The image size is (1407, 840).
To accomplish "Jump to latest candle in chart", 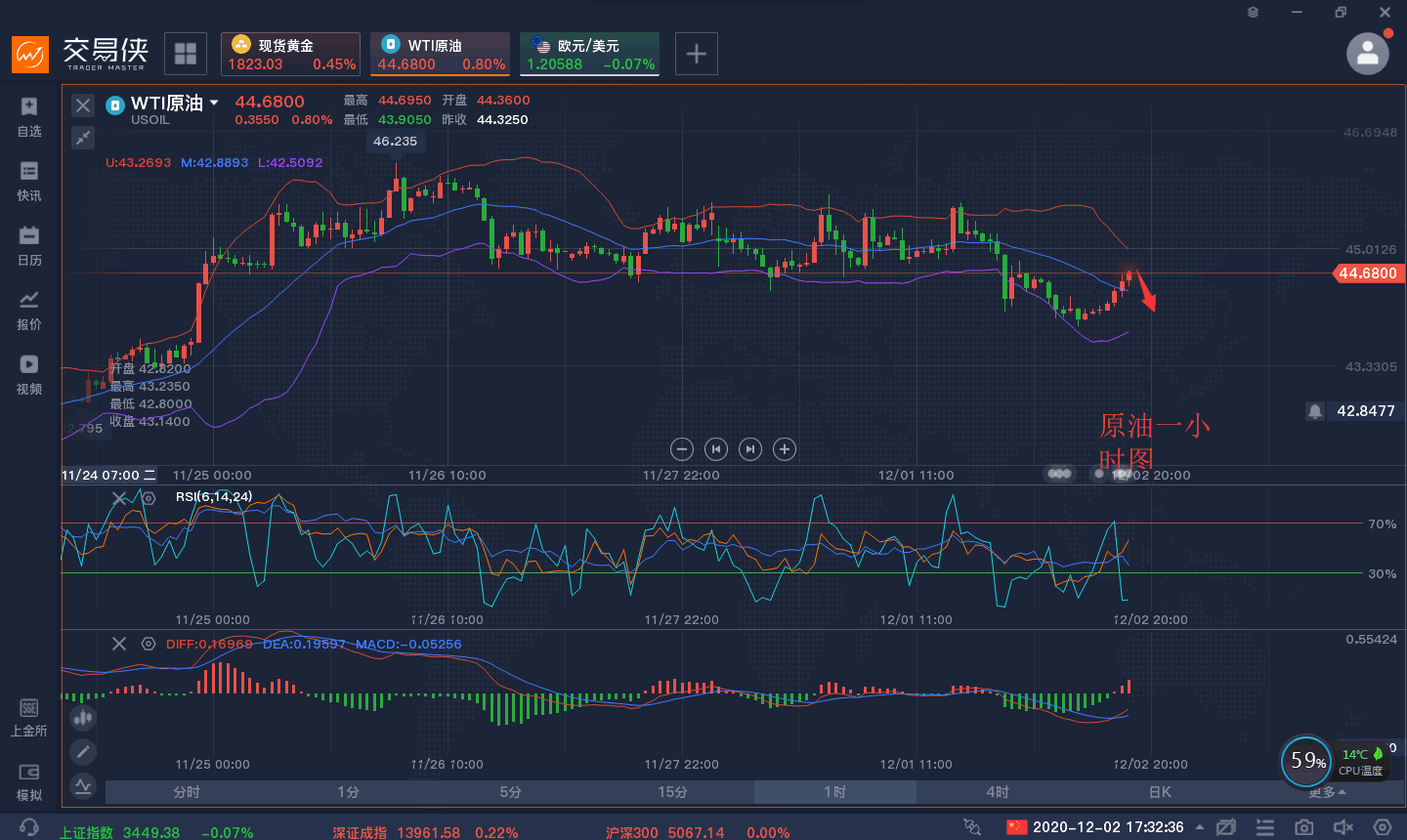I will coord(749,449).
